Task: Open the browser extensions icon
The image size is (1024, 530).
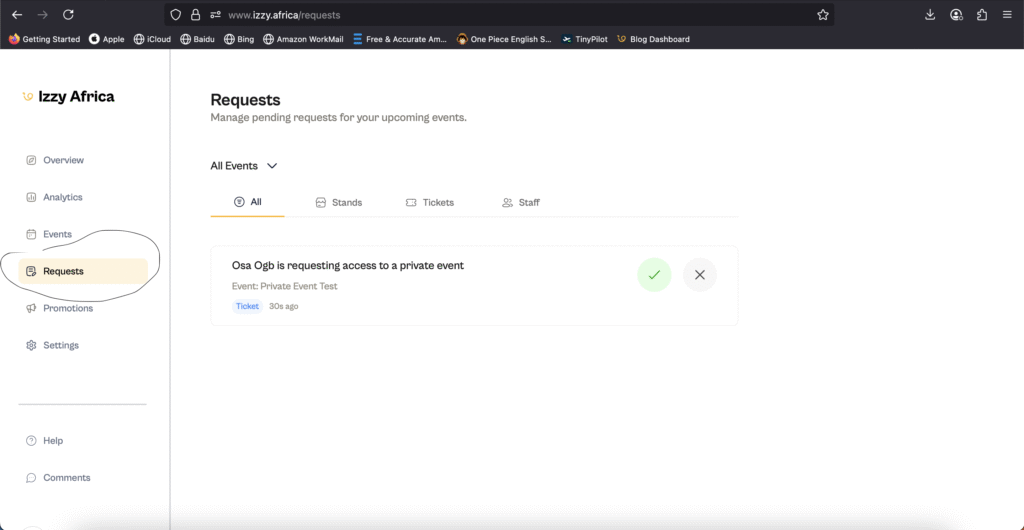Action: pos(981,15)
